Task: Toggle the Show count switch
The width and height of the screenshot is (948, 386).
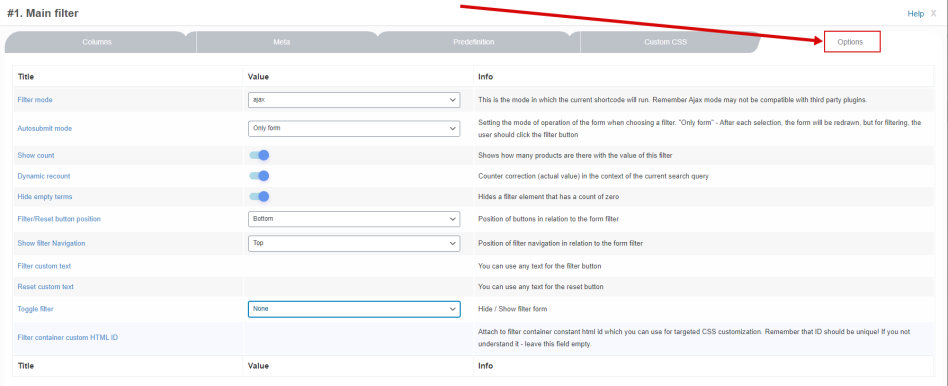Action: 259,155
